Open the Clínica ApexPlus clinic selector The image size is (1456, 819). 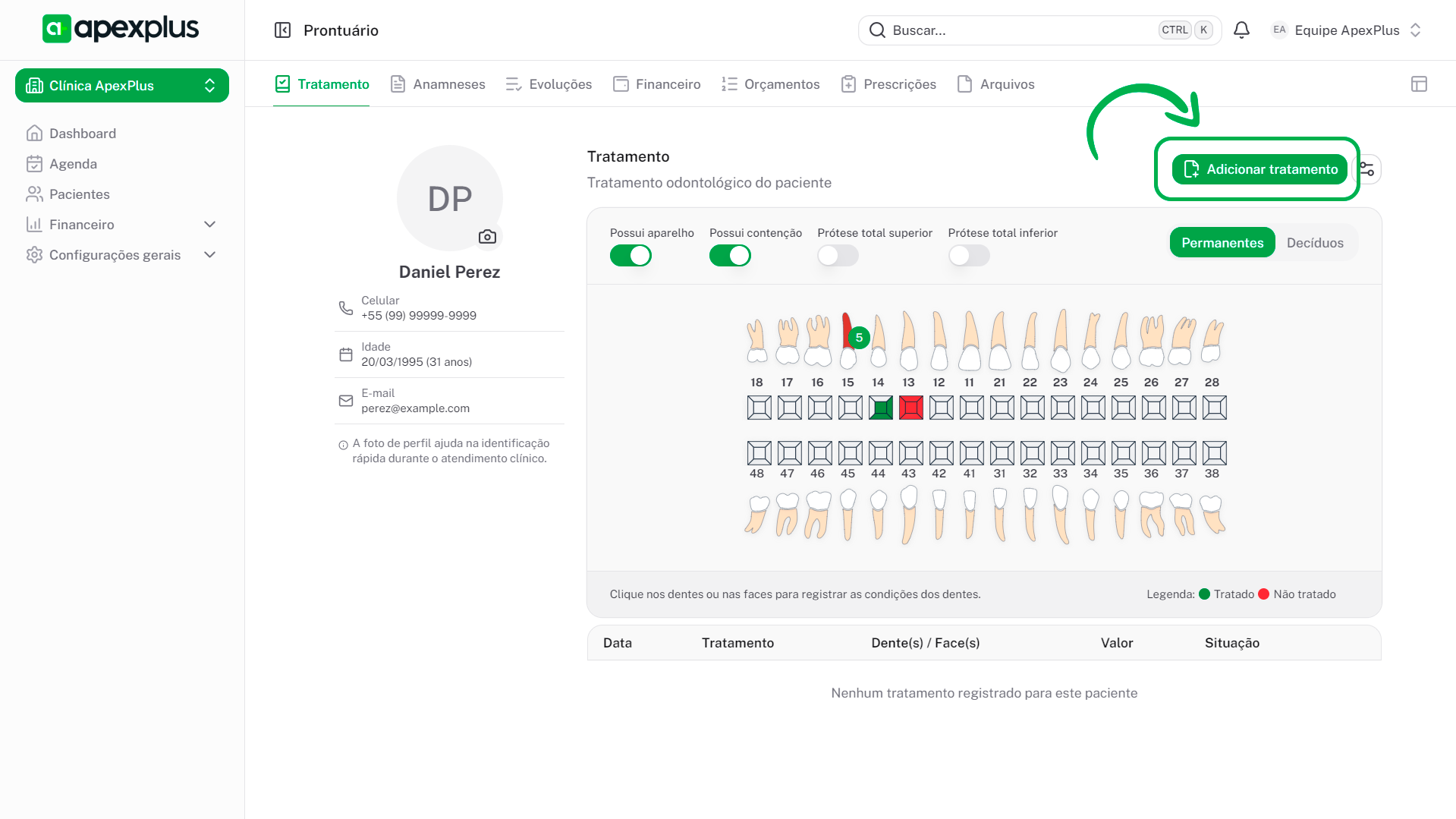(x=122, y=86)
